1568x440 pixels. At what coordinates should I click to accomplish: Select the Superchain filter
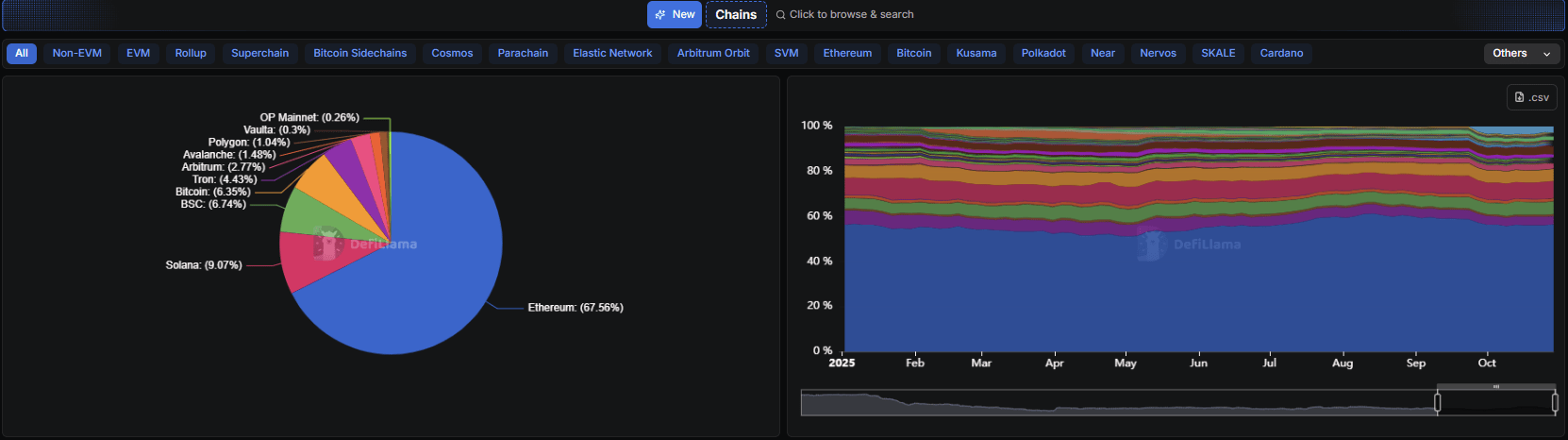260,53
